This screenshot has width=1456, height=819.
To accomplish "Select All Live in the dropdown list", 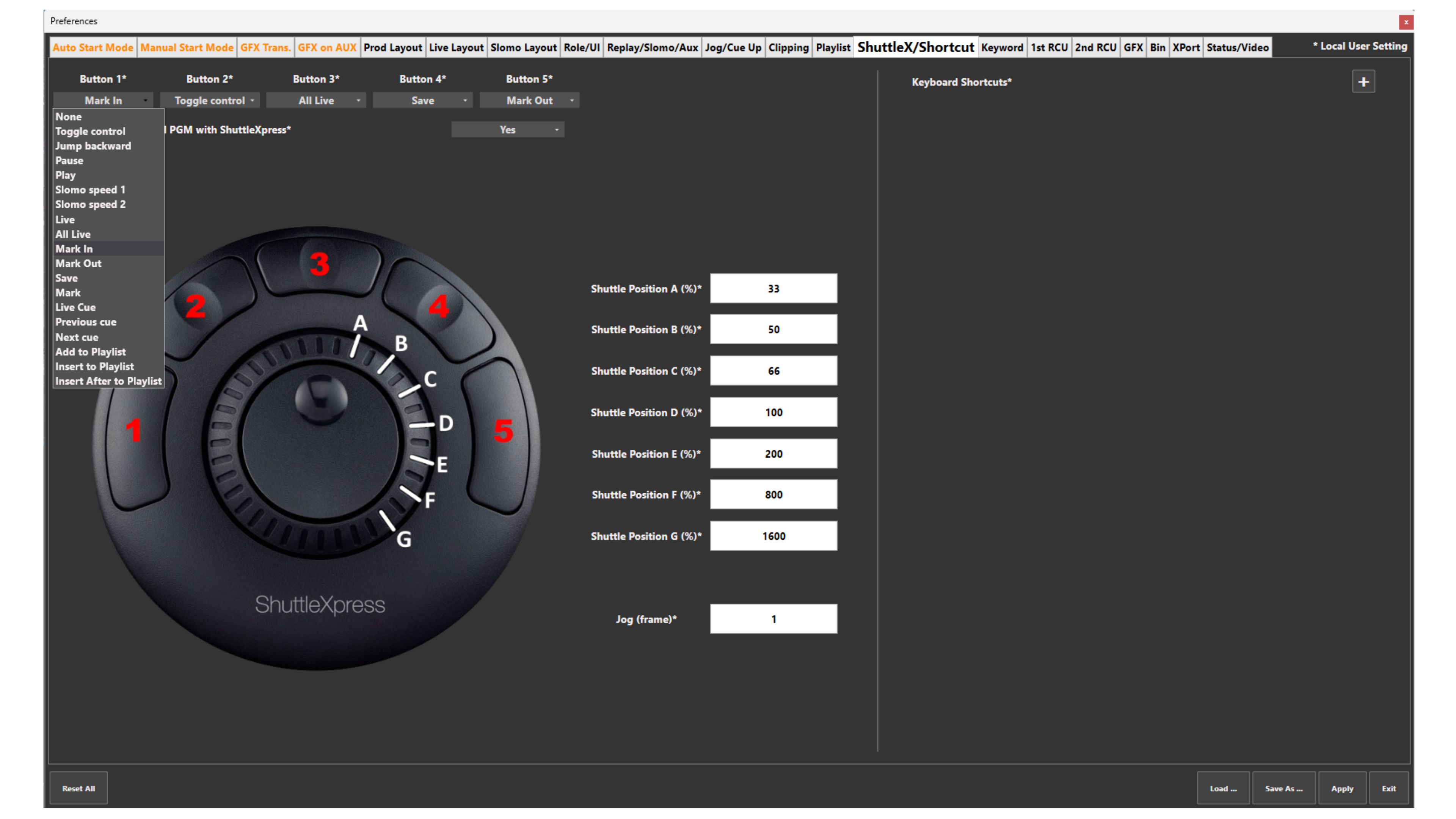I will (108, 235).
